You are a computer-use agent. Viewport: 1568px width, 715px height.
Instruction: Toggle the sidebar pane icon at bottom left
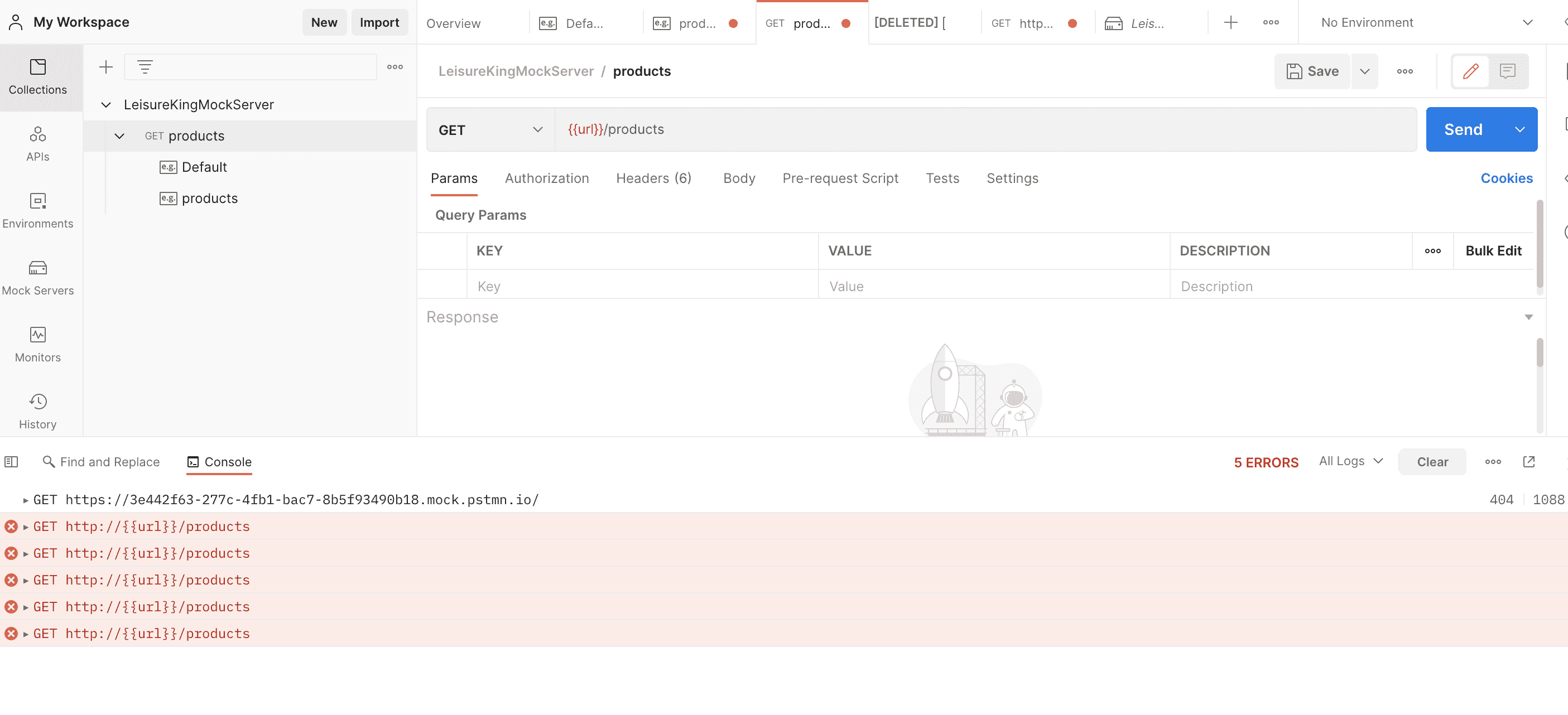pos(11,462)
